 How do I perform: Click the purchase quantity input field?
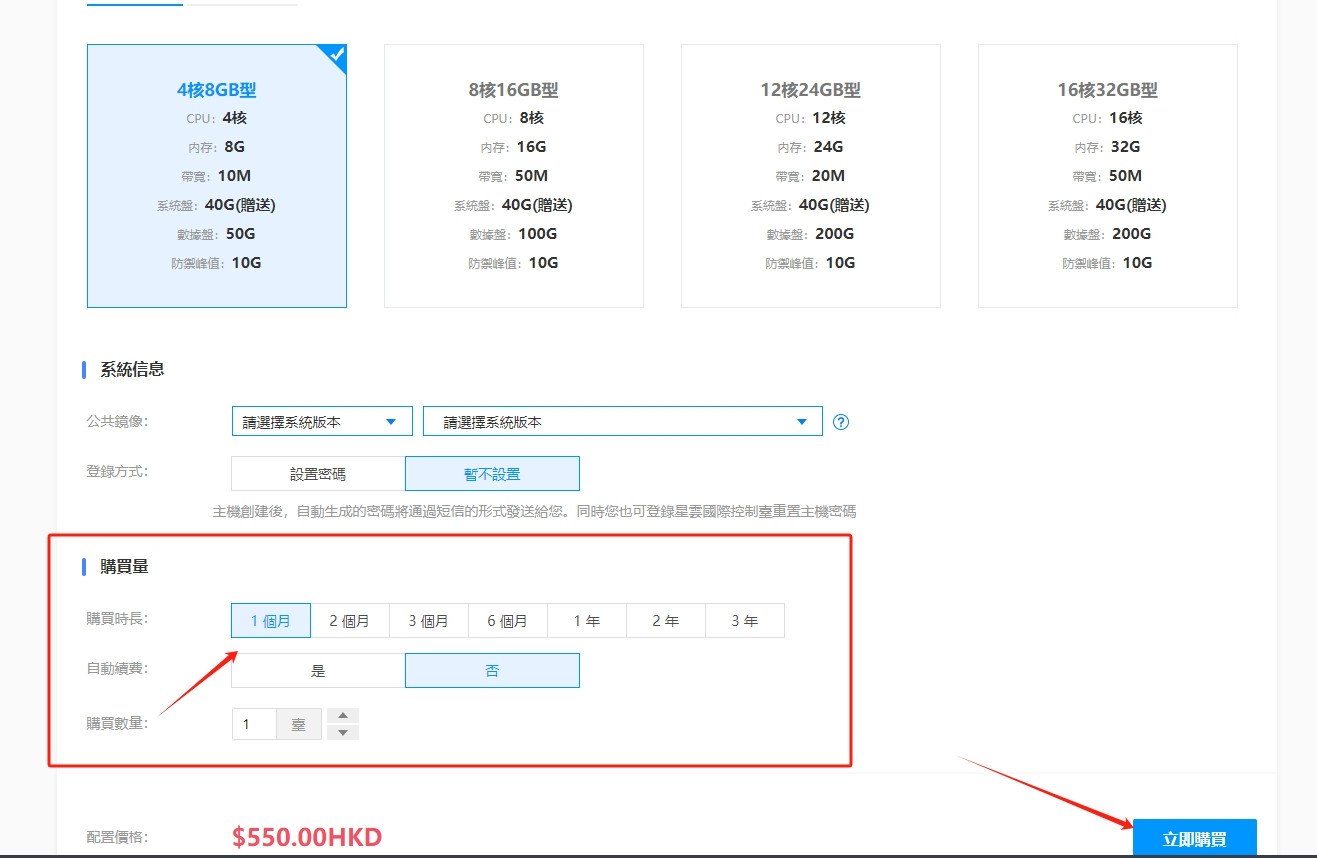(x=254, y=724)
